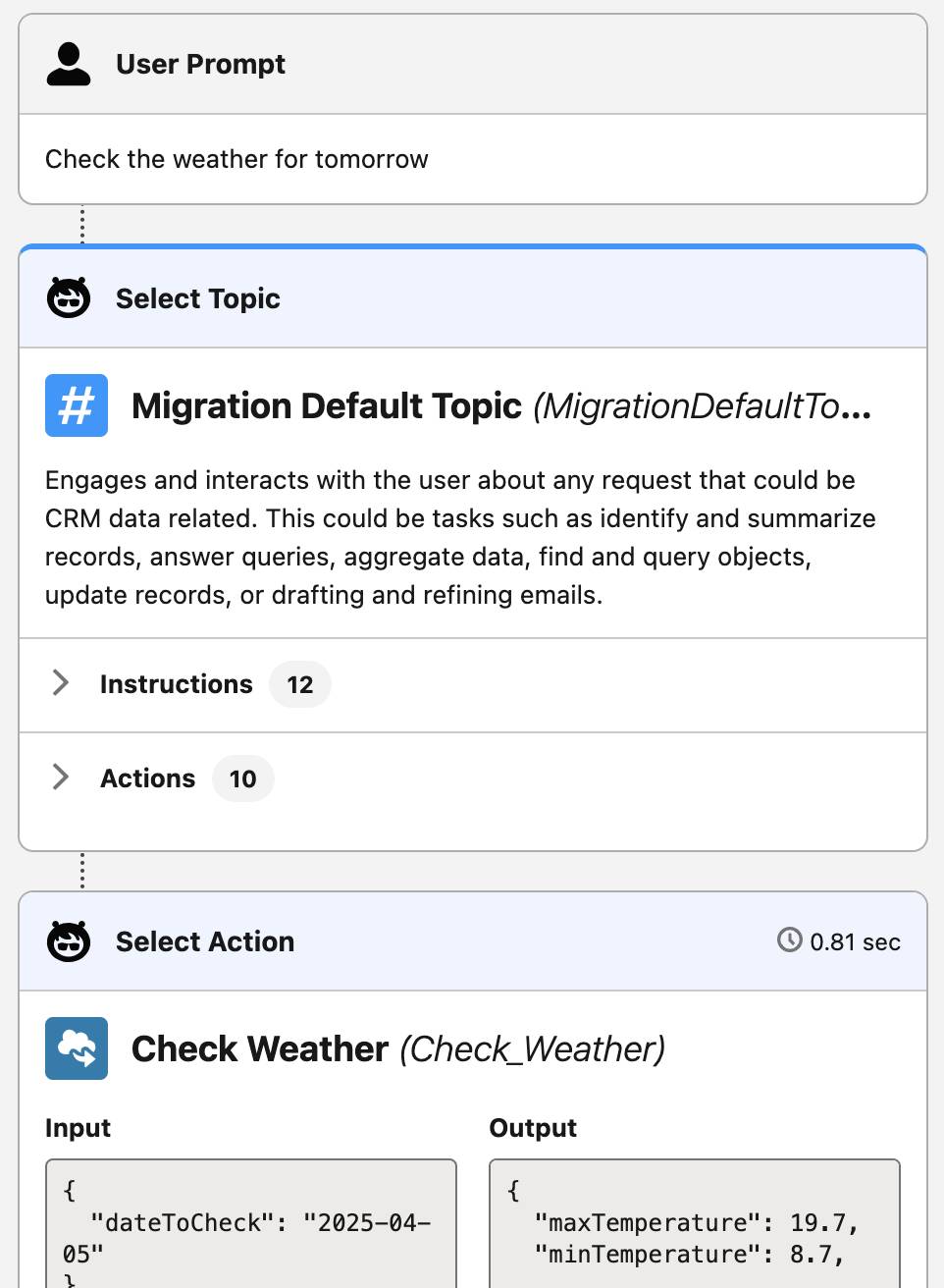
Task: Click the bot icon next to Select Action
Action: click(67, 940)
